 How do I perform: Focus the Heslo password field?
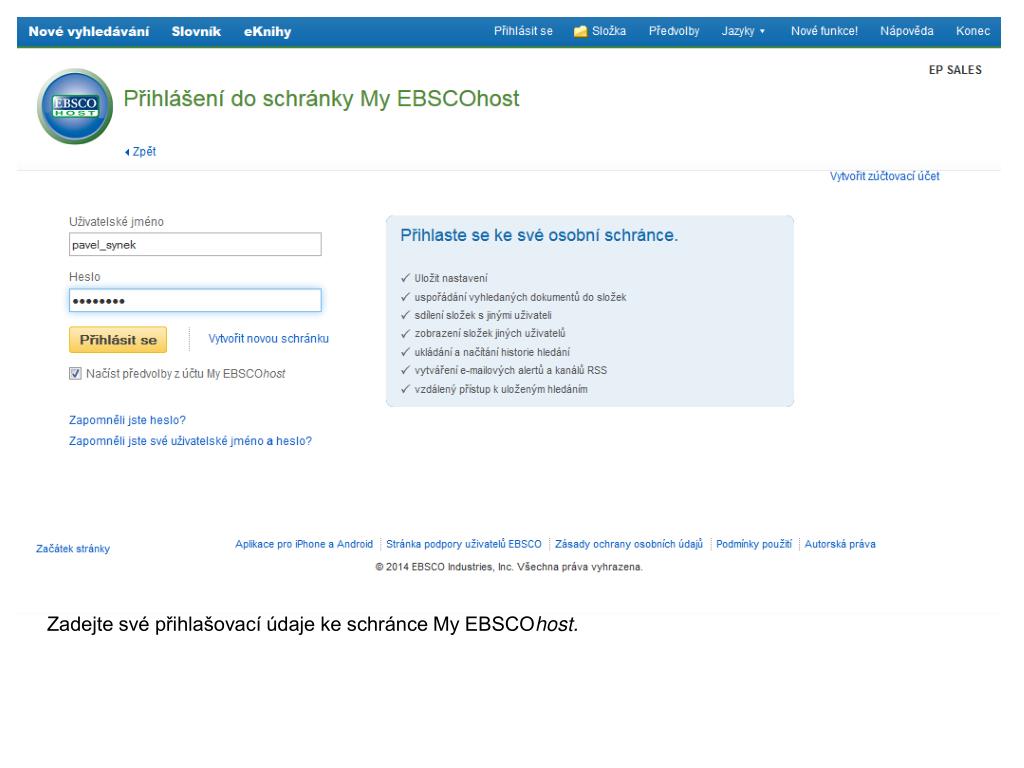point(195,300)
